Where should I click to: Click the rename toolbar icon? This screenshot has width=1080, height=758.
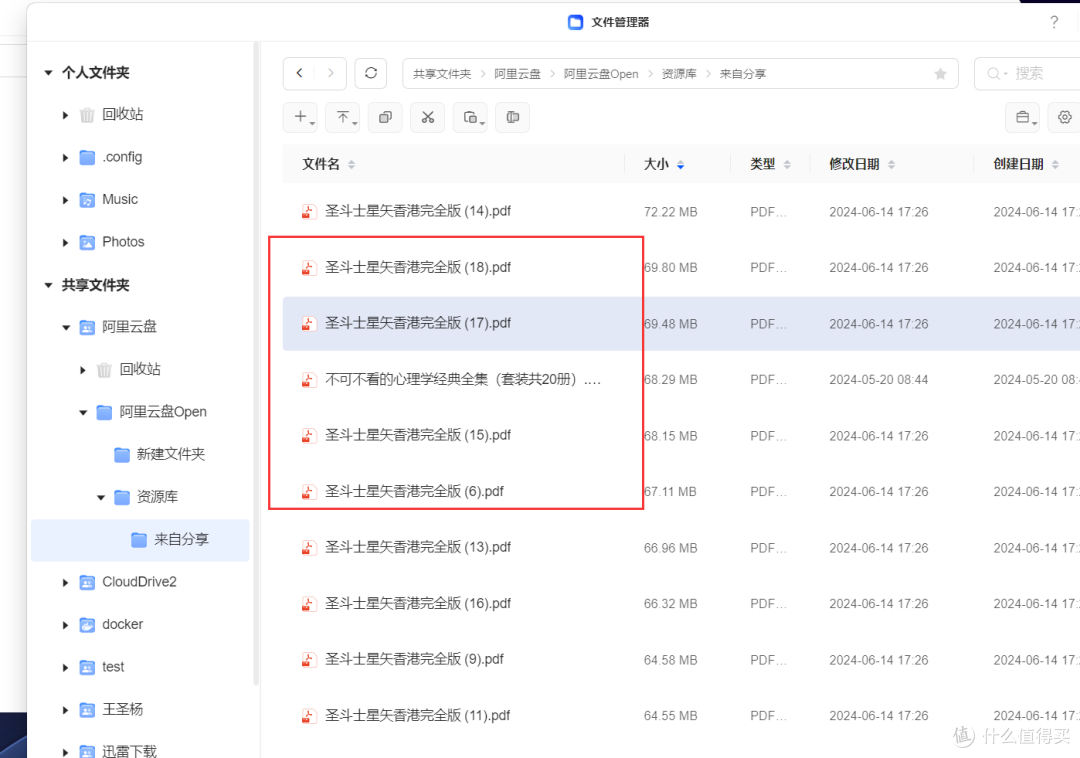[x=512, y=118]
